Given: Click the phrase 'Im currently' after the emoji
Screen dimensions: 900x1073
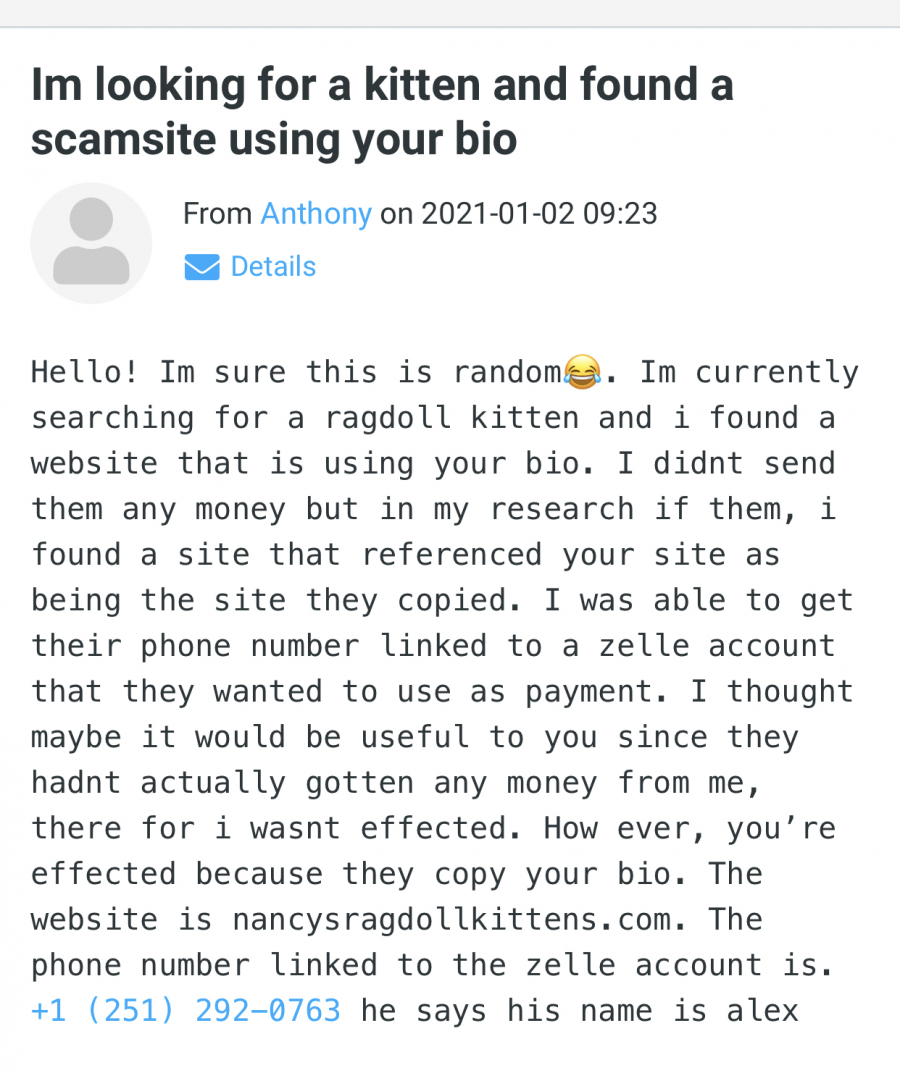Looking at the screenshot, I should 749,372.
